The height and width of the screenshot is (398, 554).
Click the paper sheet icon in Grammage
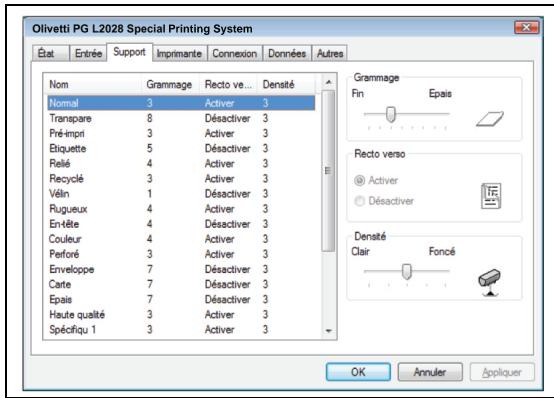pos(490,119)
